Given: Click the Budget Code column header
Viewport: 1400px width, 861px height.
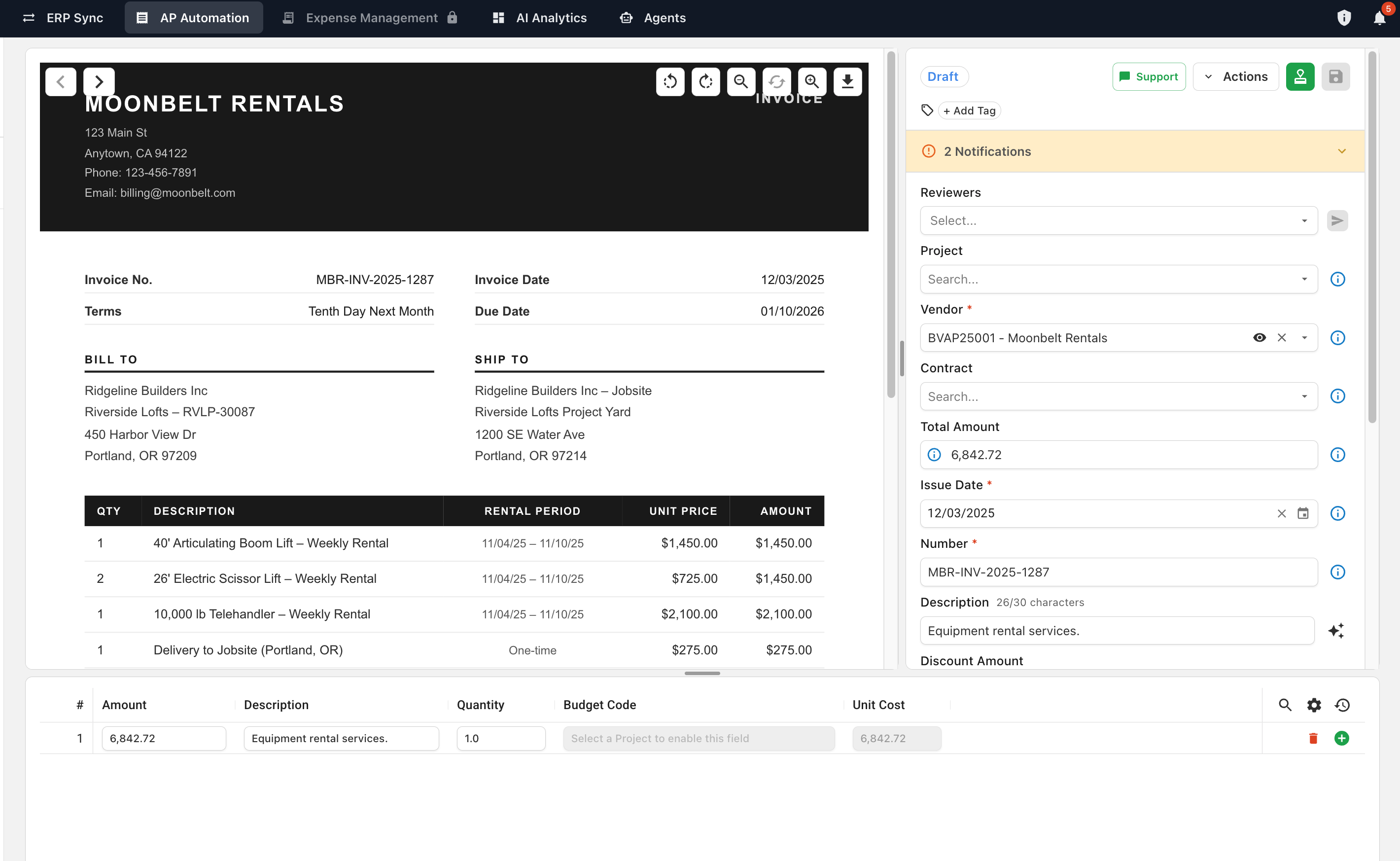Looking at the screenshot, I should coord(600,705).
